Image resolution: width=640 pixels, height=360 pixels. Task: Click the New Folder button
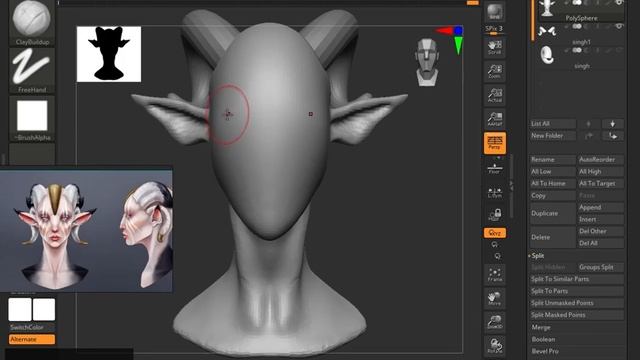(553, 136)
